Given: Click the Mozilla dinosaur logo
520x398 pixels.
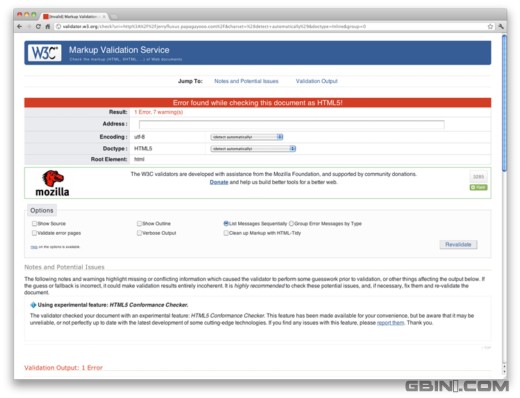Looking at the screenshot, I should click(x=52, y=183).
